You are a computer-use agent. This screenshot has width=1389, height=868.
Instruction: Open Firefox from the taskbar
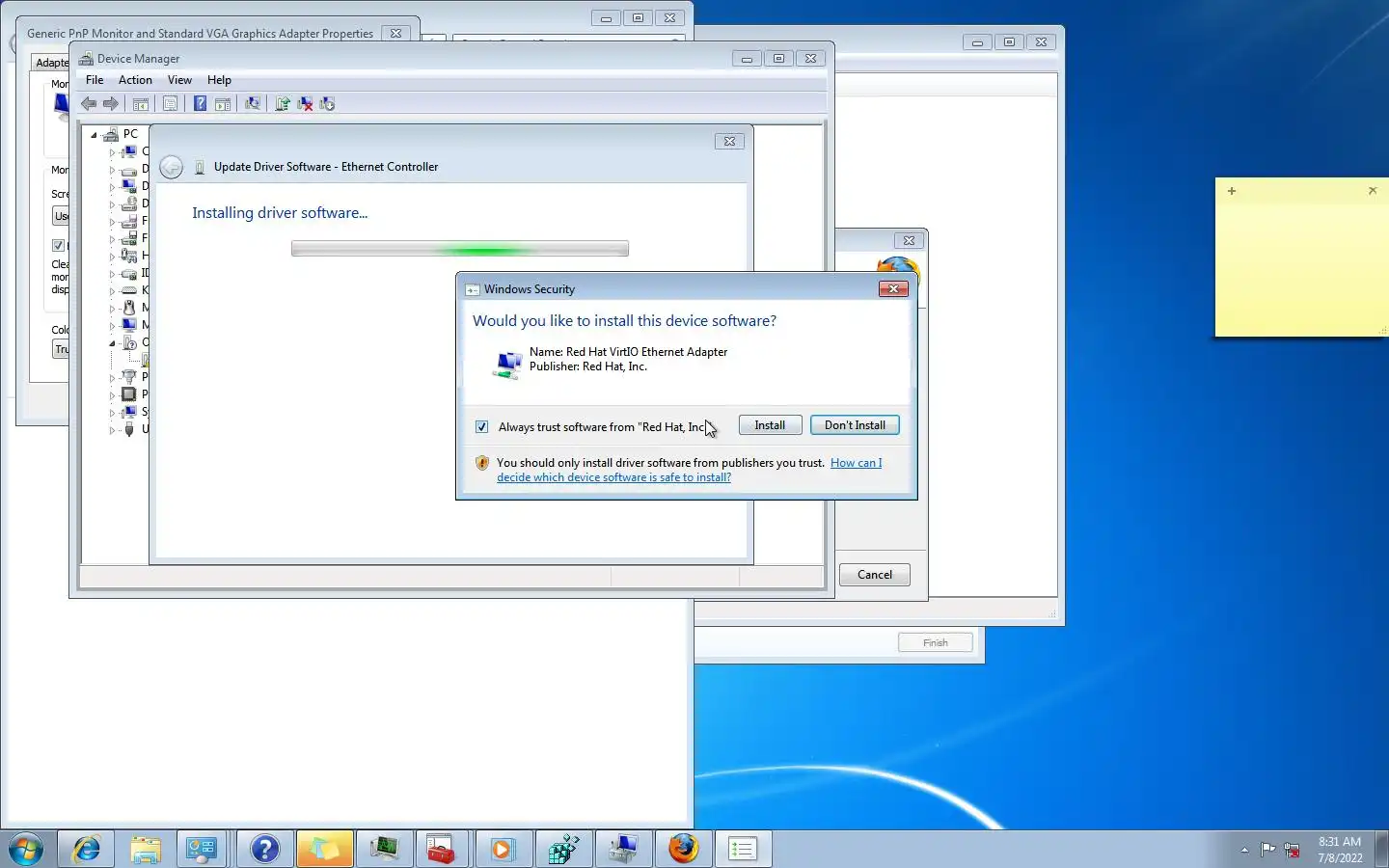683,849
